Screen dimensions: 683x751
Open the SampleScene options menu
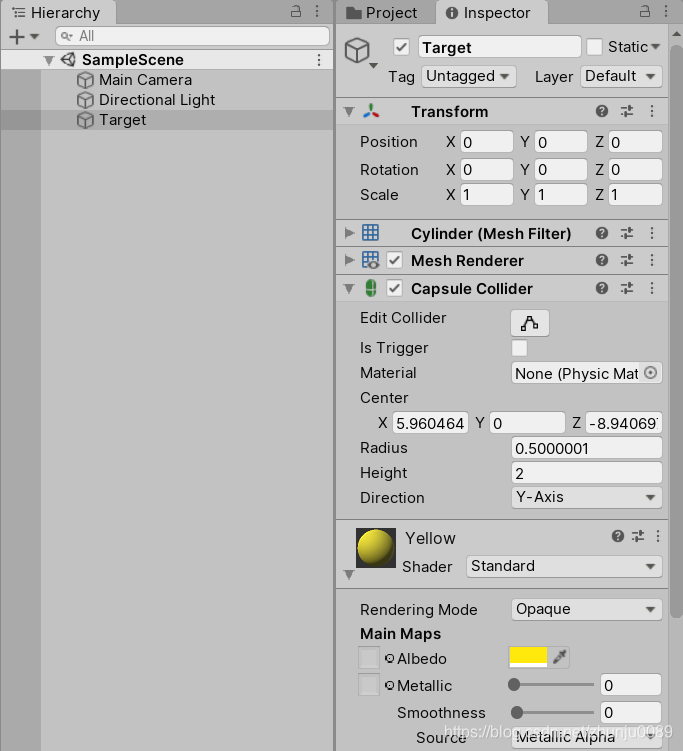pos(319,60)
